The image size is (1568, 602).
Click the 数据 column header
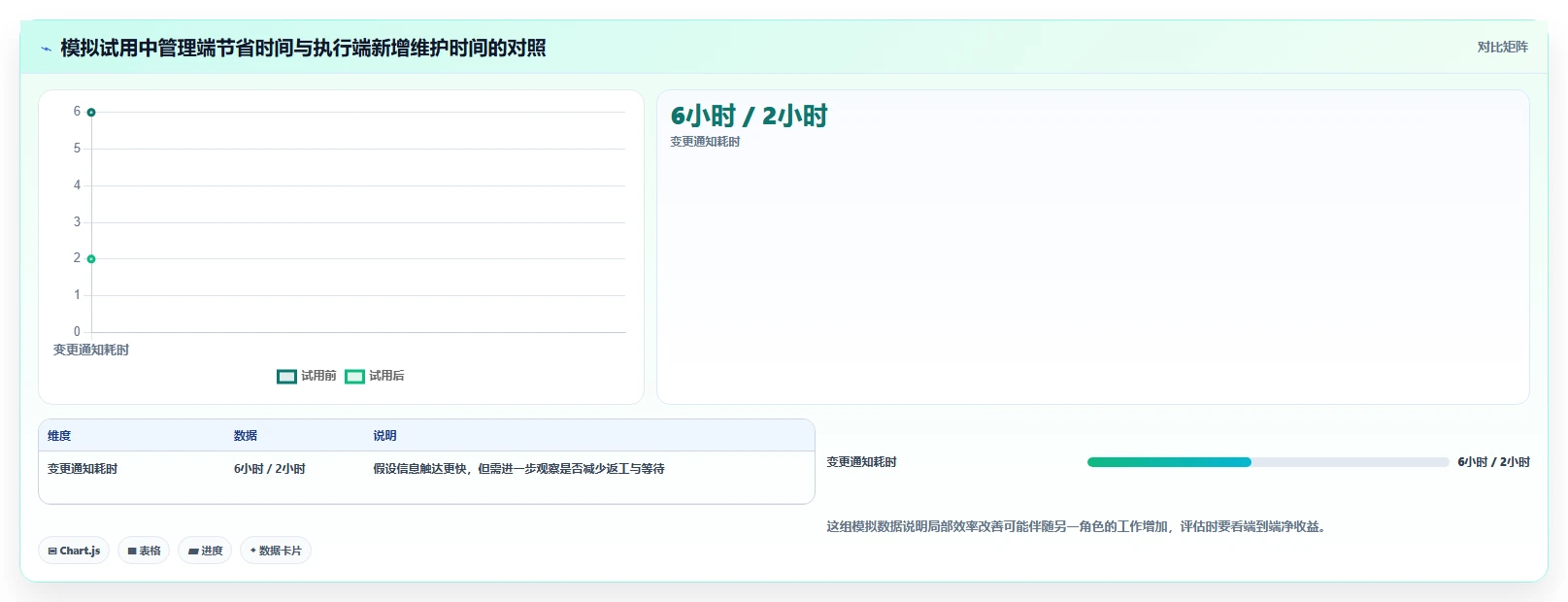pyautogui.click(x=246, y=436)
